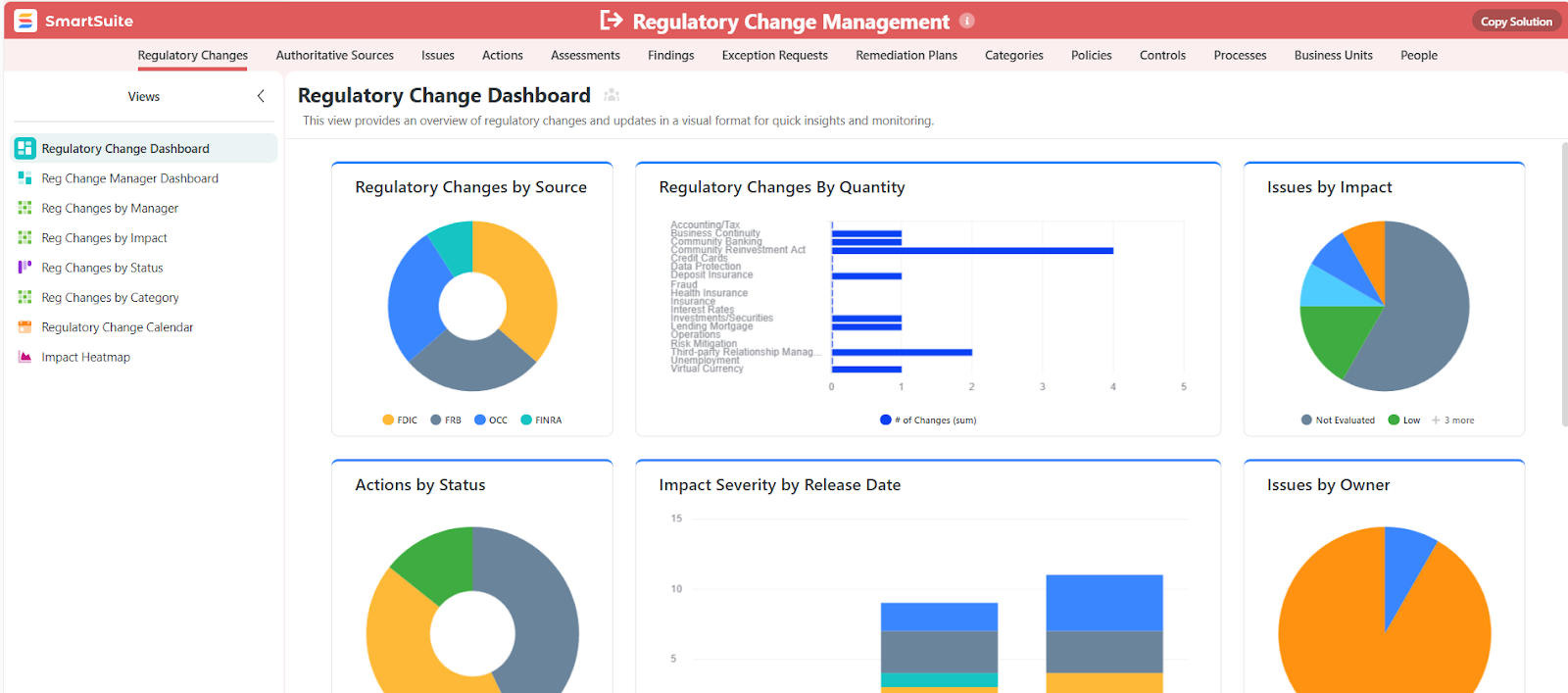Open the Findings tab

670,55
